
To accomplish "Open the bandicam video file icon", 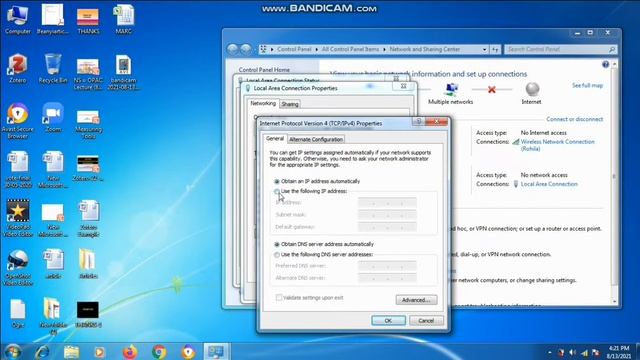I will [x=123, y=72].
